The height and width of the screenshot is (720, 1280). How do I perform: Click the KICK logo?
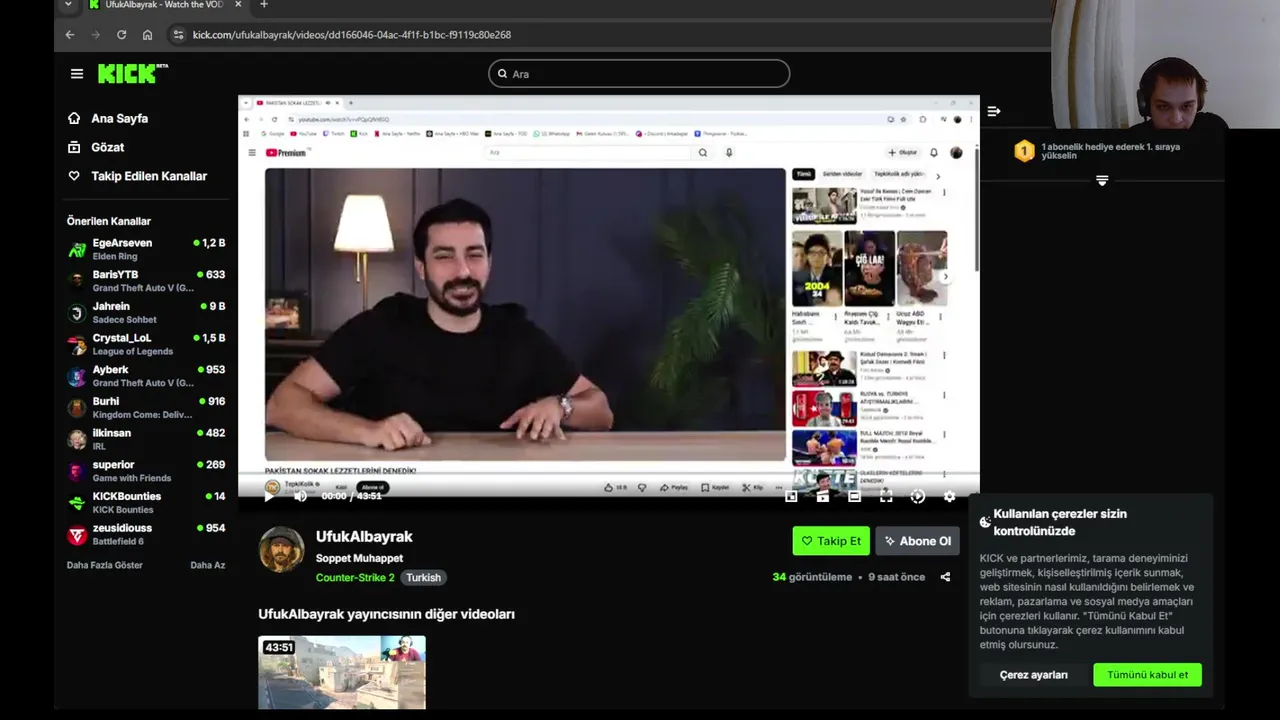[x=132, y=73]
